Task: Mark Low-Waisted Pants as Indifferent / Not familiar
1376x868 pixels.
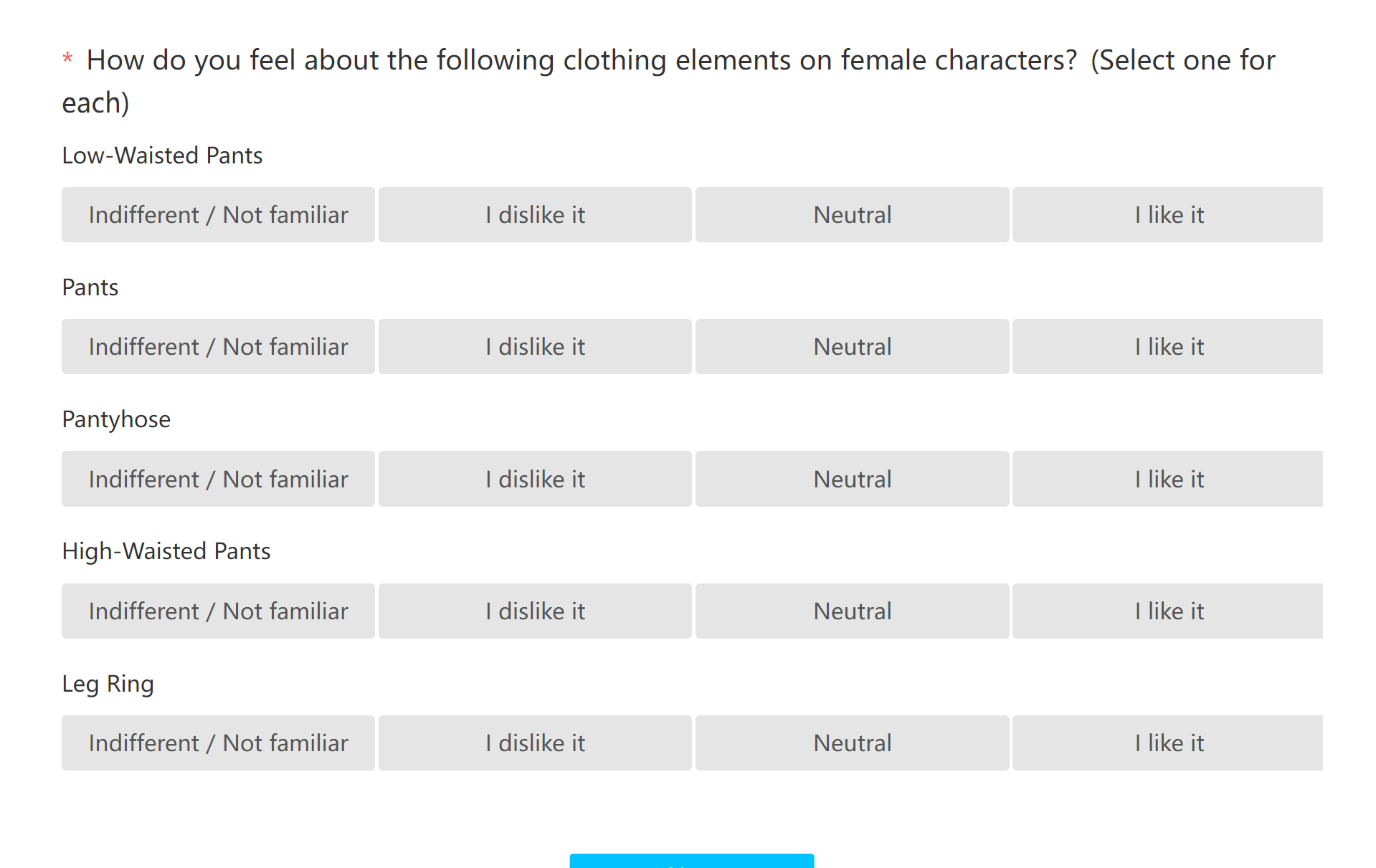Action: [x=218, y=215]
